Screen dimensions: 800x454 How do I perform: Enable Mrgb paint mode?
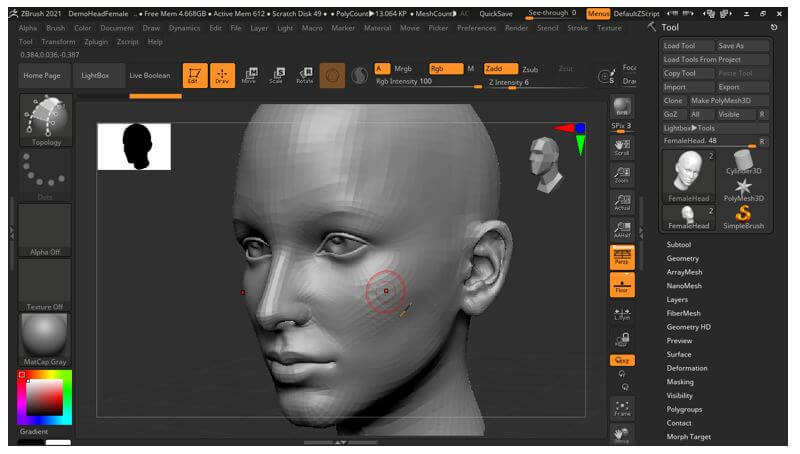coord(403,68)
